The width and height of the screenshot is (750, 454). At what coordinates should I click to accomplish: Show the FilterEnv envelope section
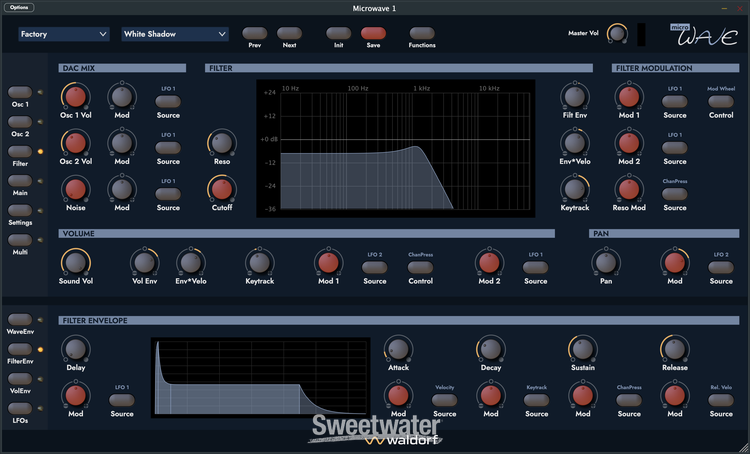20,349
